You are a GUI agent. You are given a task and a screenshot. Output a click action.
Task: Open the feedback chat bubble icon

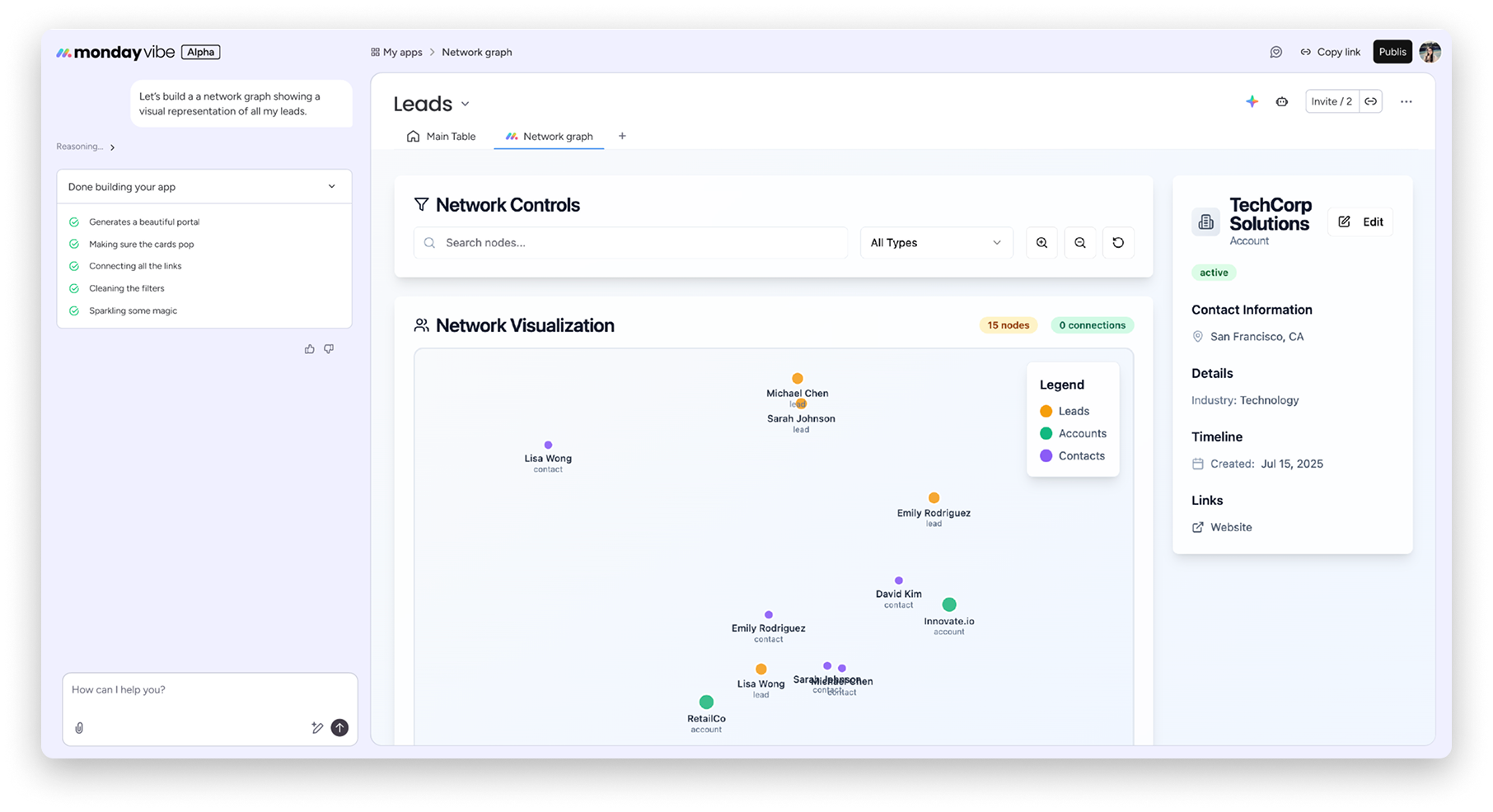click(1275, 52)
